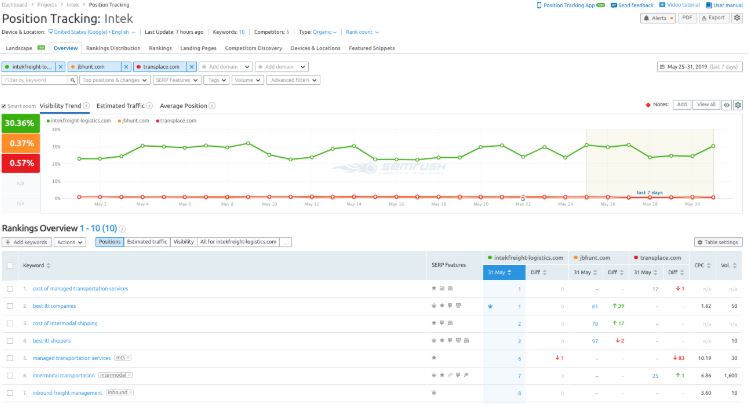The height and width of the screenshot is (412, 749).
Task: Click the green 30.36% visibility swatch
Action: 21,123
